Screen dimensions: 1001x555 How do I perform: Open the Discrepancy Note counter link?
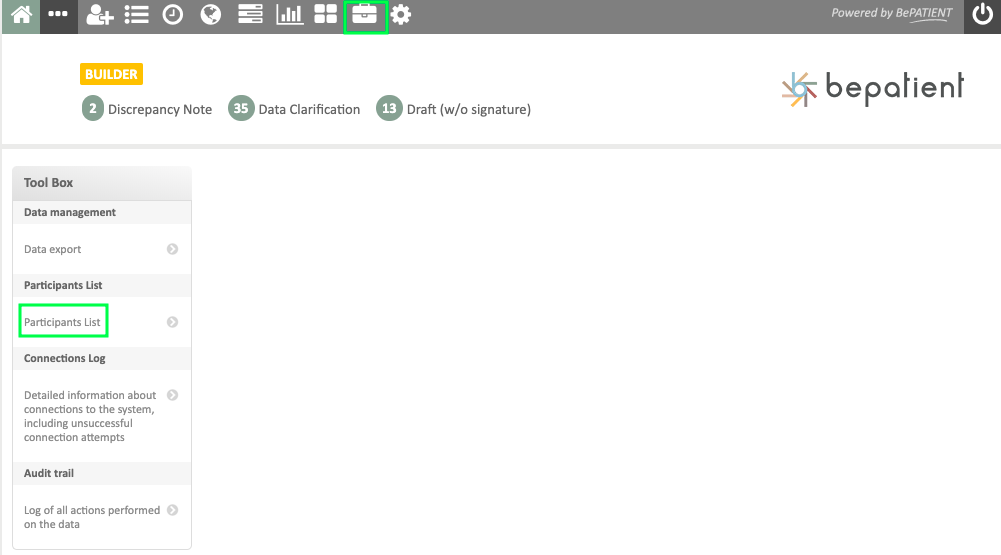click(147, 109)
